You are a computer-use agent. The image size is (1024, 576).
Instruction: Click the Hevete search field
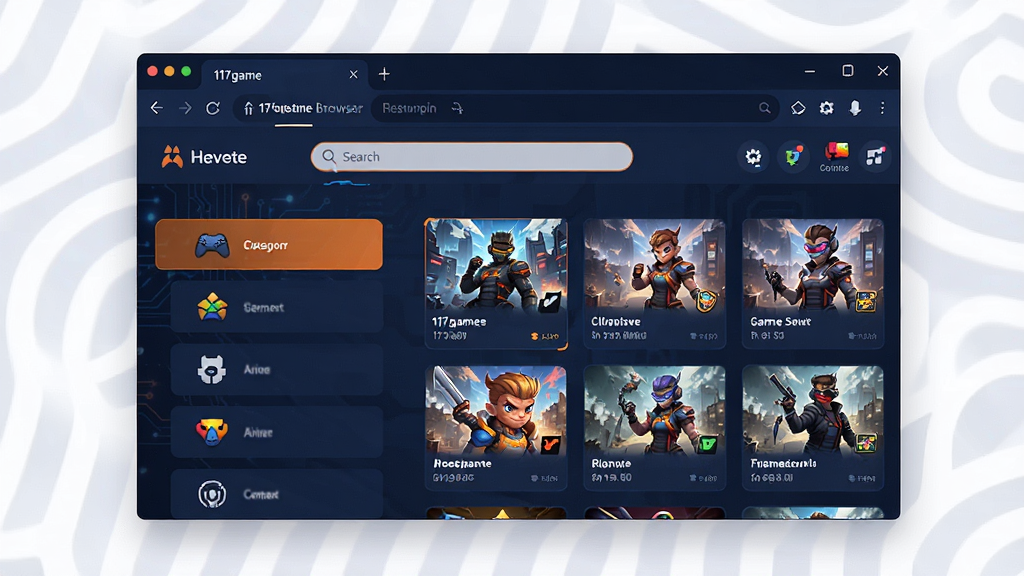pyautogui.click(x=472, y=157)
